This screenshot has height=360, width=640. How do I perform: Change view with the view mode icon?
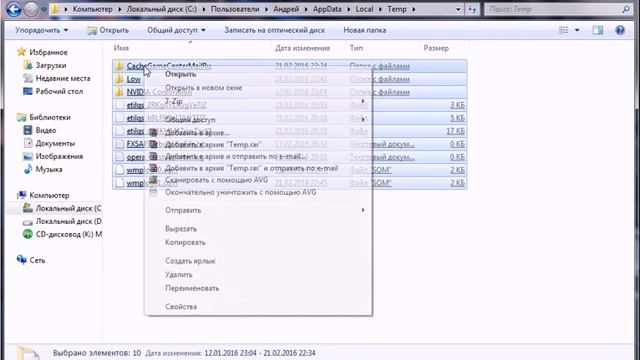[x=564, y=30]
